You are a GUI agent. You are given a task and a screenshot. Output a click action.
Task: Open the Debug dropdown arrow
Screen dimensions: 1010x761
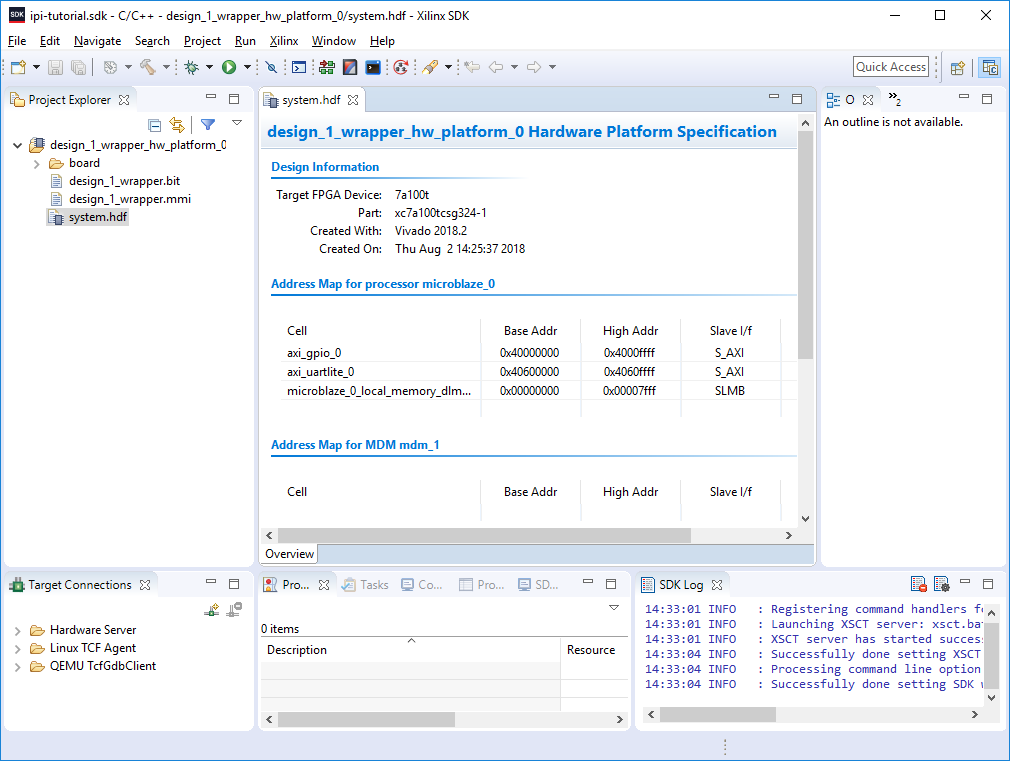[x=209, y=67]
